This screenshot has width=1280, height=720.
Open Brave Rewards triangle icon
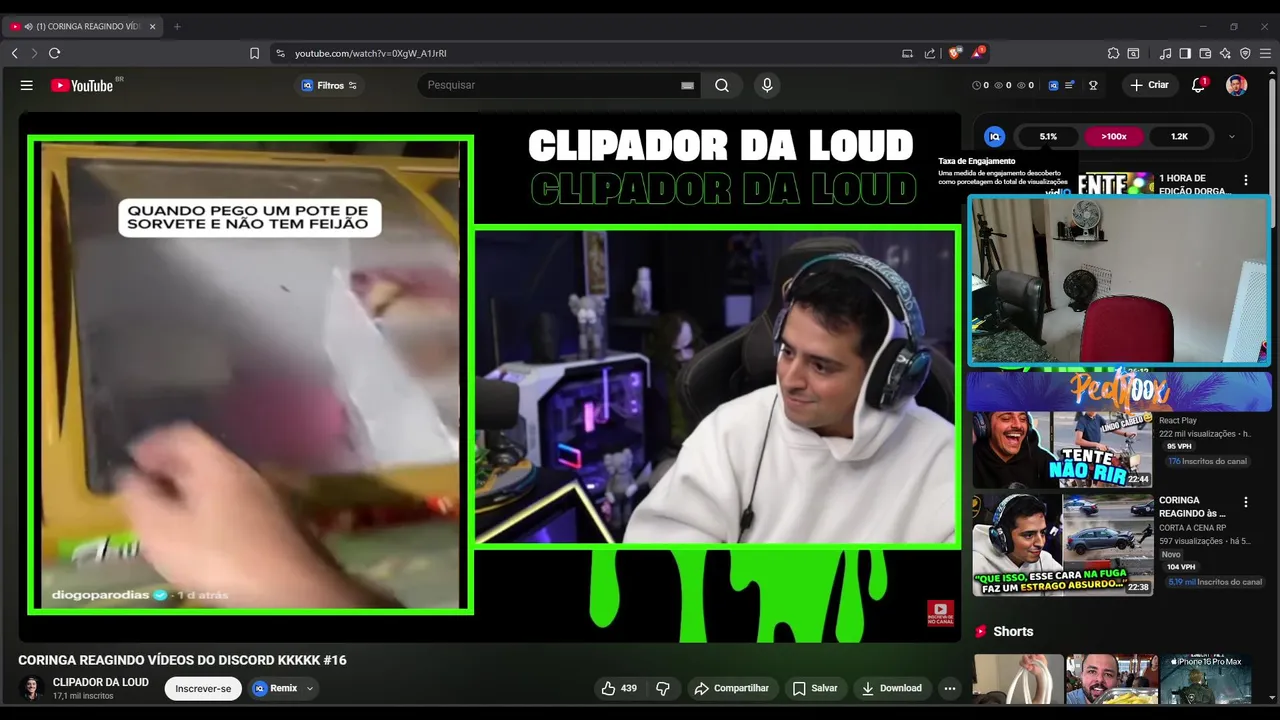[x=977, y=52]
